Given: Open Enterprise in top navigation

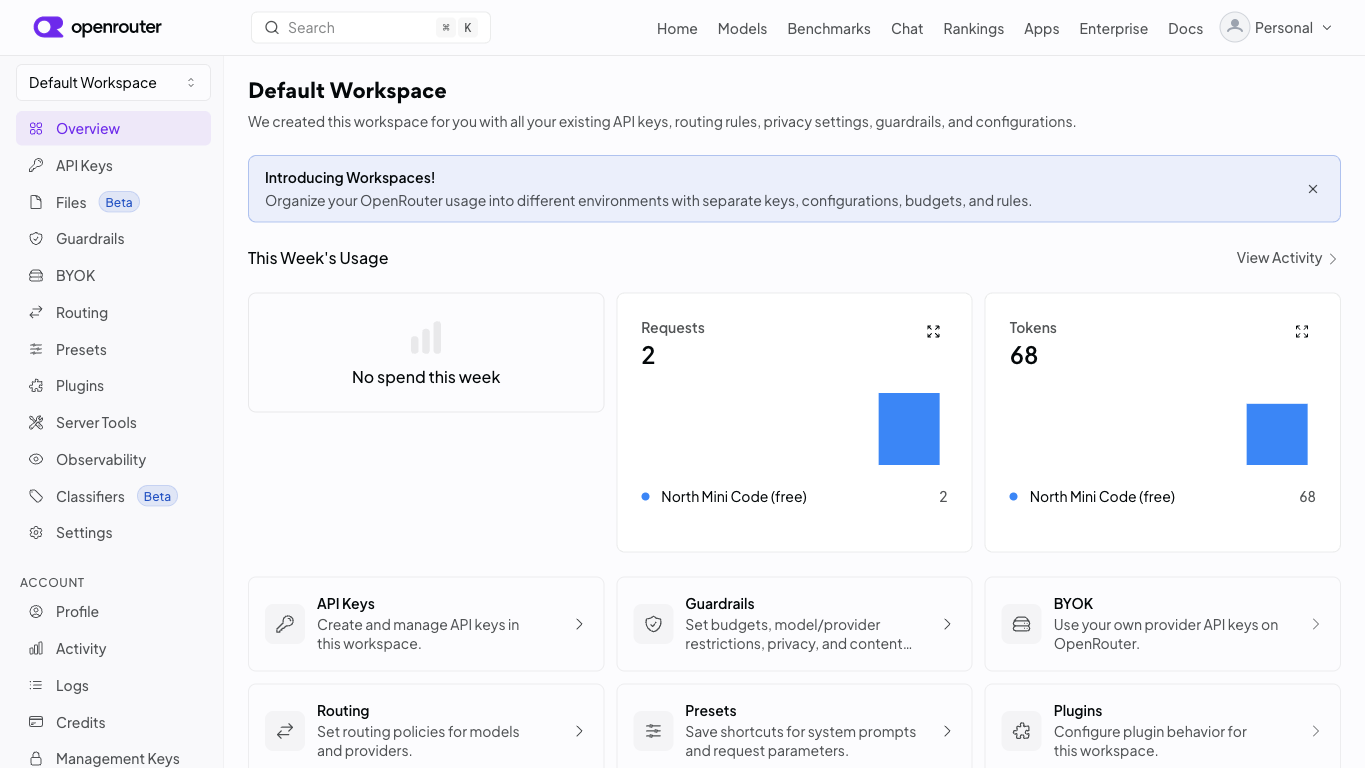Looking at the screenshot, I should click(x=1113, y=28).
